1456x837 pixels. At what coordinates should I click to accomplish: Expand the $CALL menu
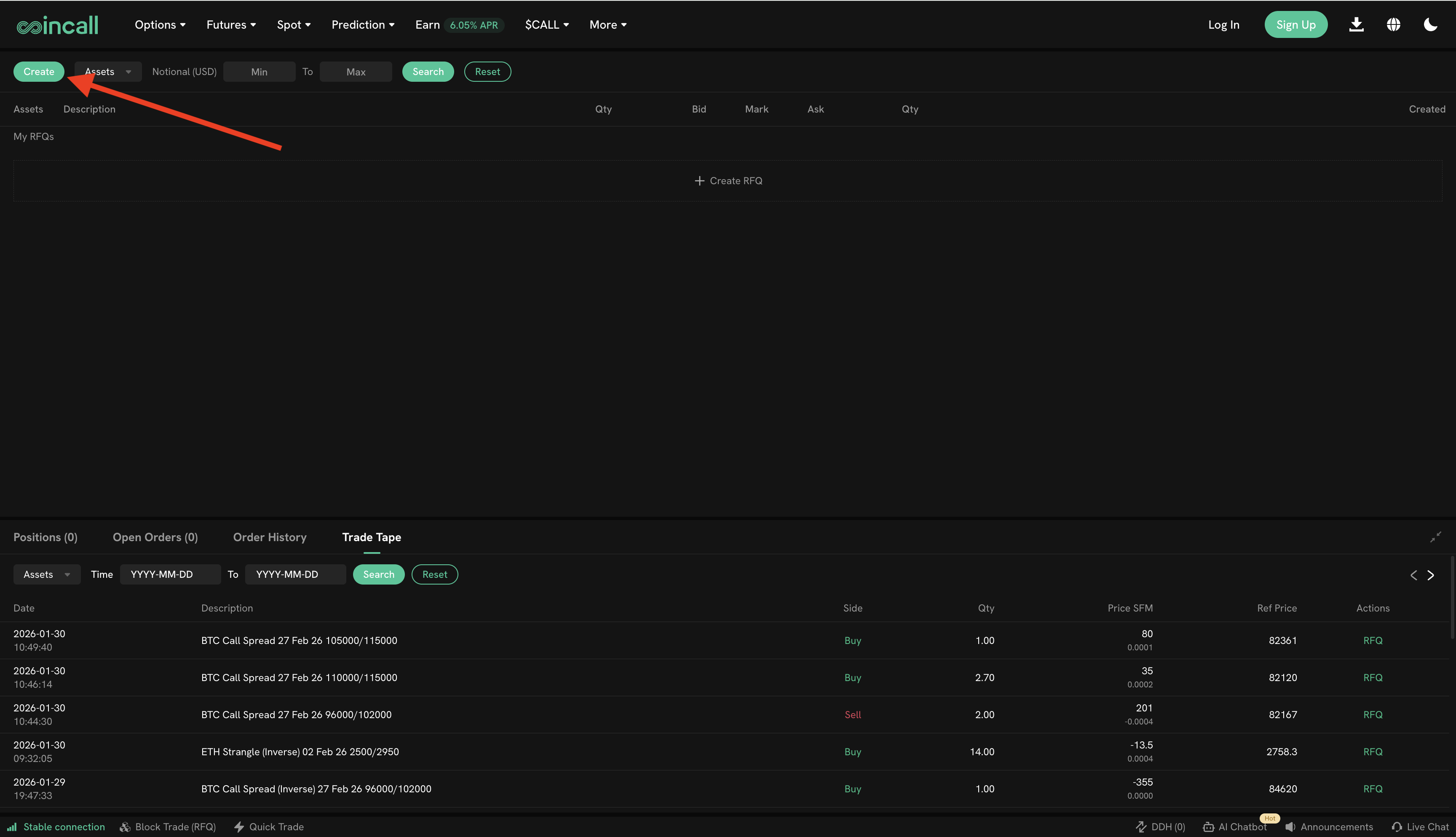tap(546, 25)
